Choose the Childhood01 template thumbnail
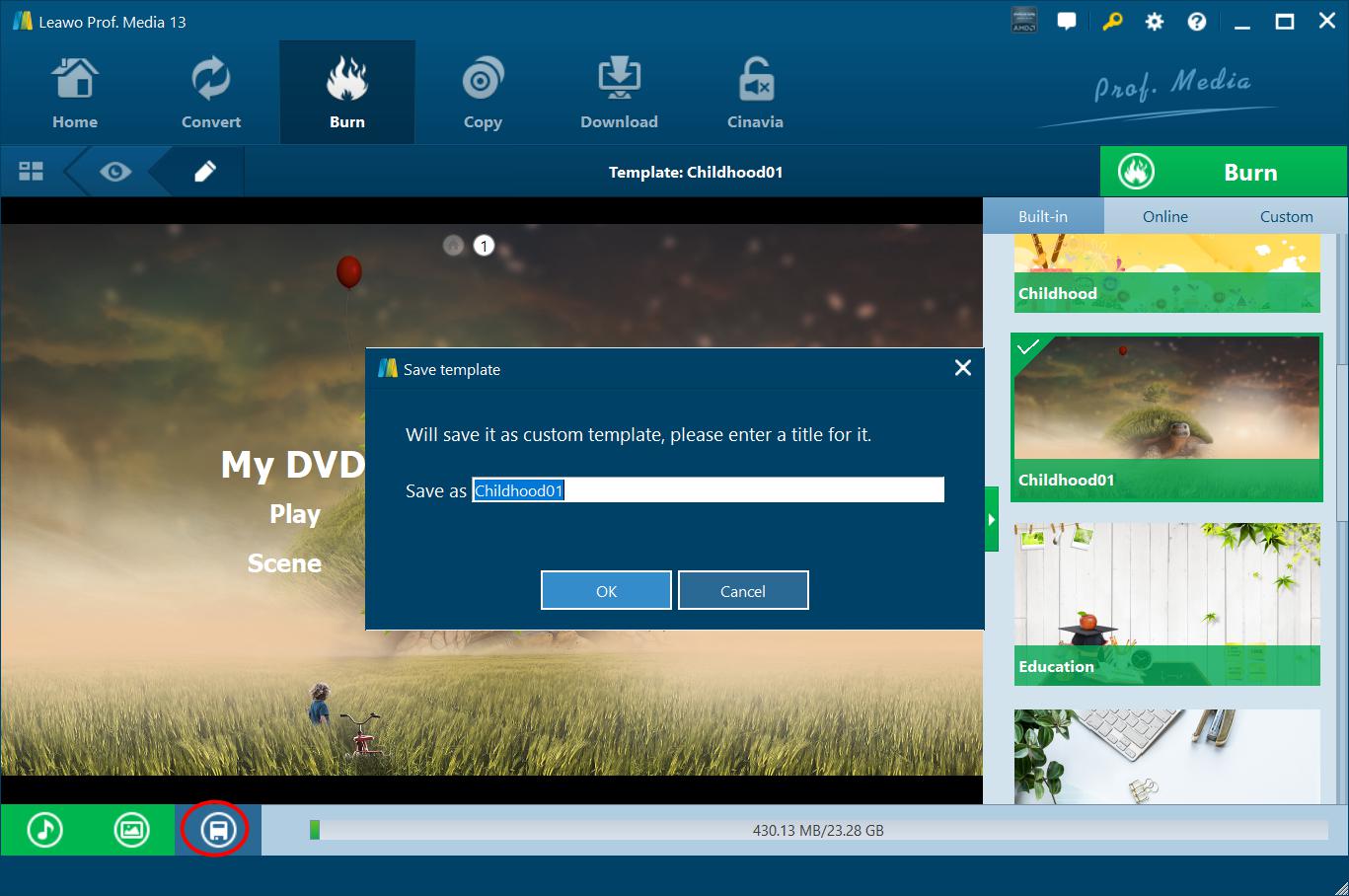Viewport: 1349px width, 896px height. point(1167,417)
